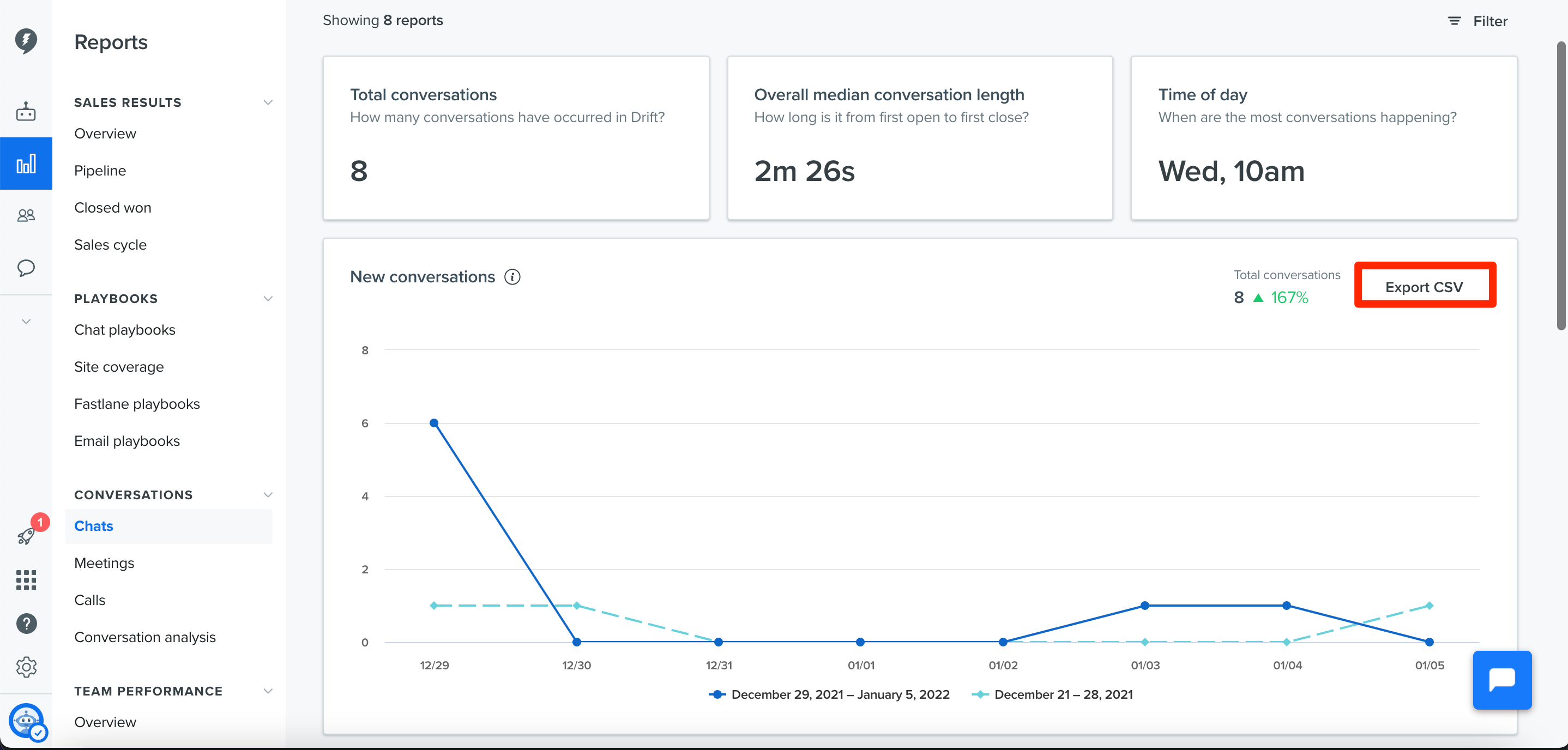Screen dimensions: 1568x750
Task: Open the Conversations chat bubble icon
Action: click(x=26, y=268)
